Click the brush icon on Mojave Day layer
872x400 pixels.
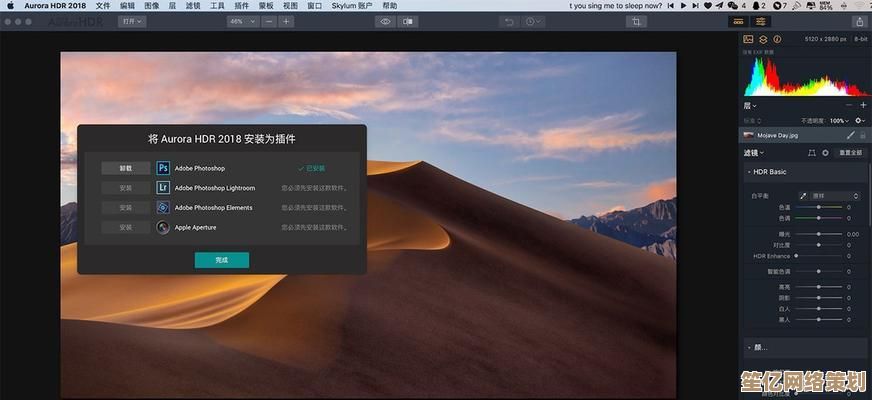point(851,135)
